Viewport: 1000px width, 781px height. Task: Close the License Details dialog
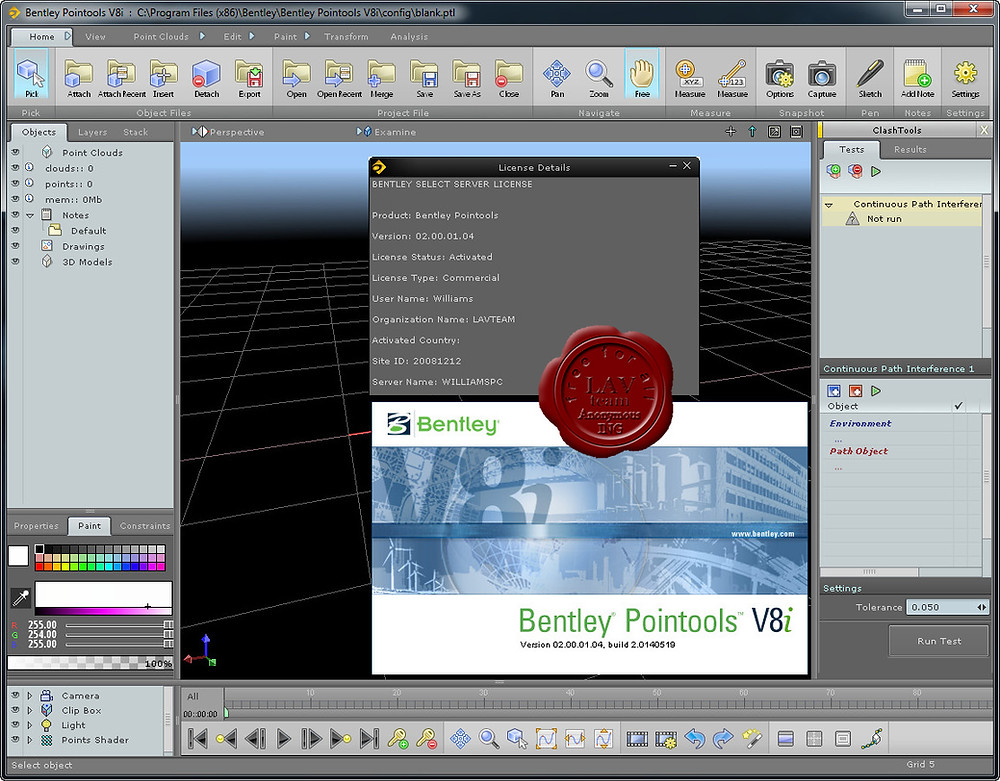pyautogui.click(x=687, y=166)
